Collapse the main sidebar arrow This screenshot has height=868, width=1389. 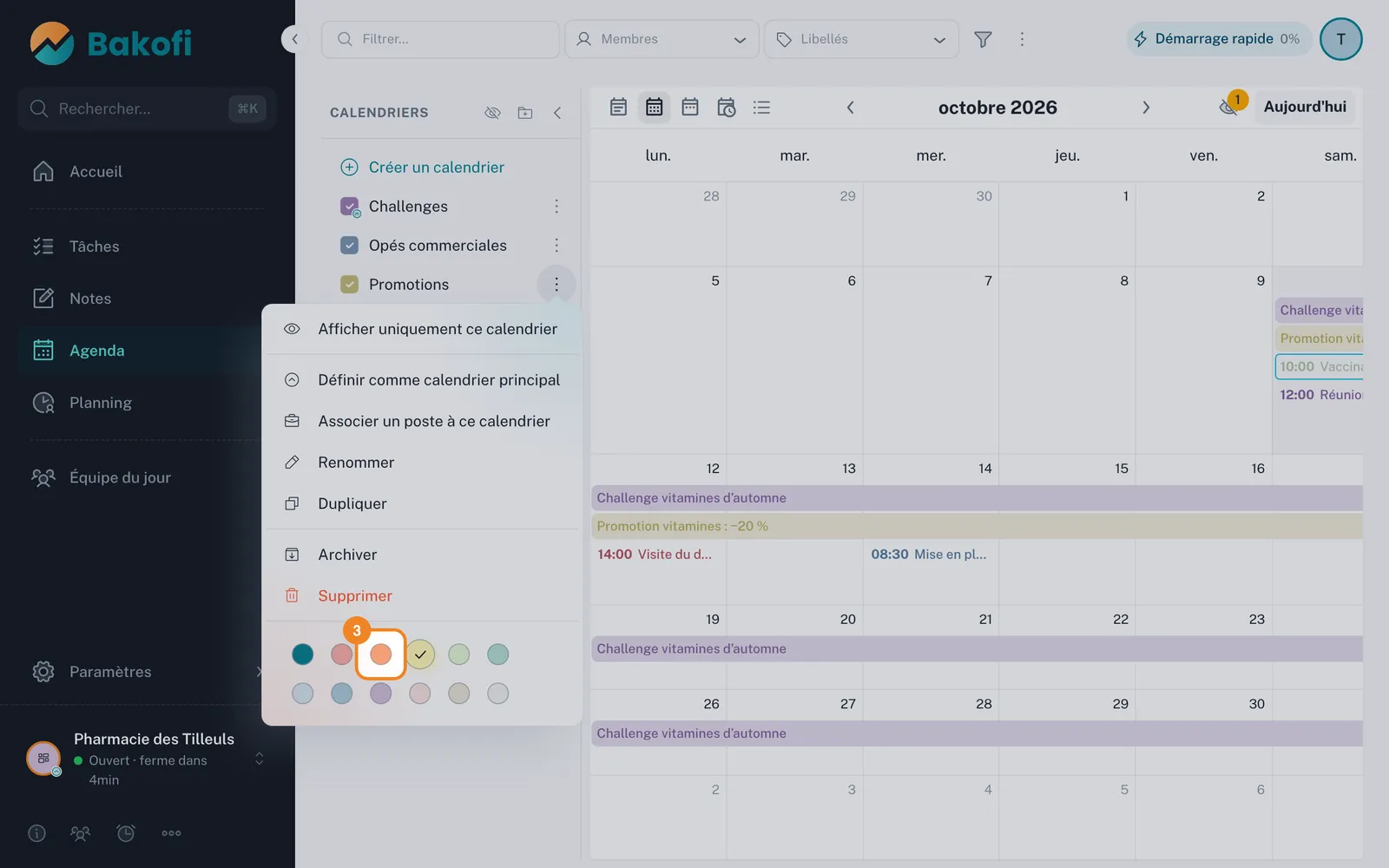(x=294, y=39)
